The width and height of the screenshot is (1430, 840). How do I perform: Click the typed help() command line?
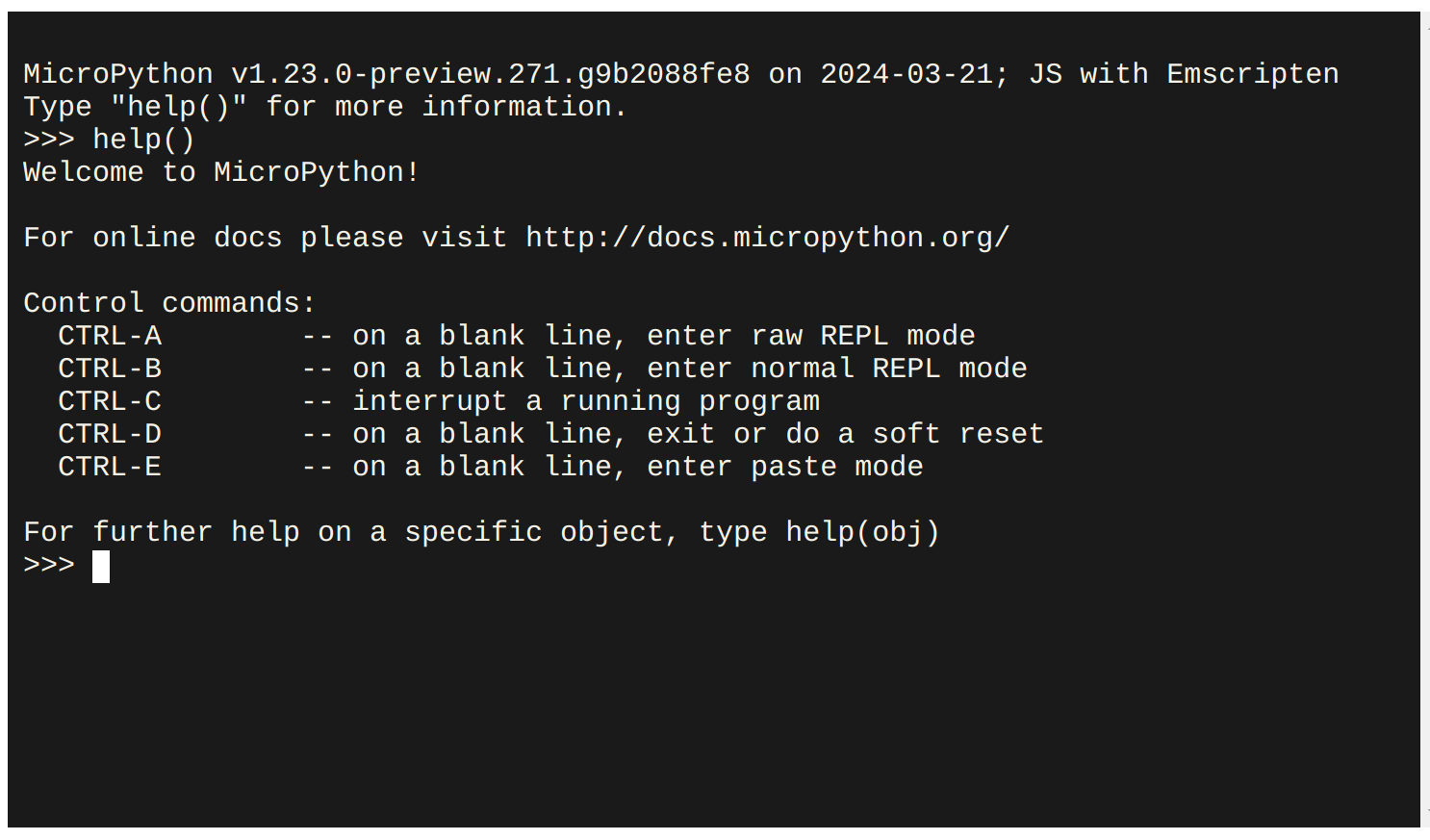[143, 140]
